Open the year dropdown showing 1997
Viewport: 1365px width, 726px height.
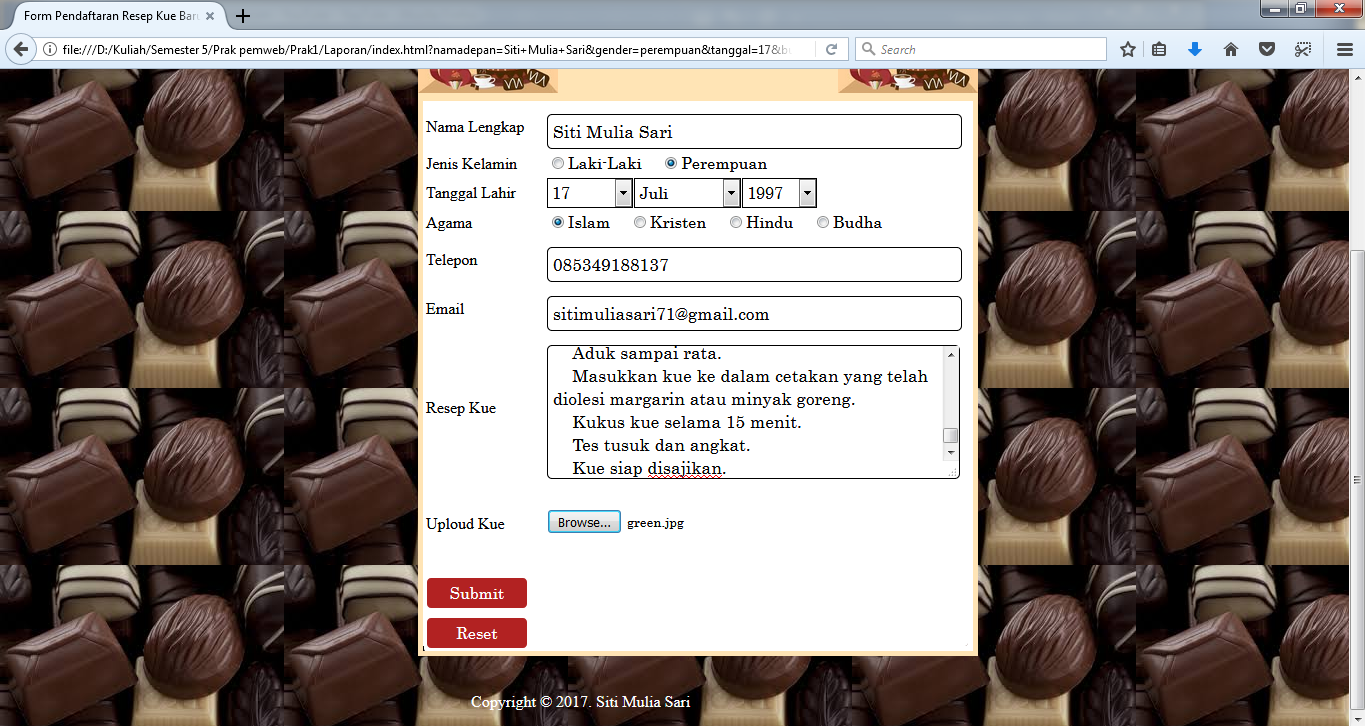[806, 192]
